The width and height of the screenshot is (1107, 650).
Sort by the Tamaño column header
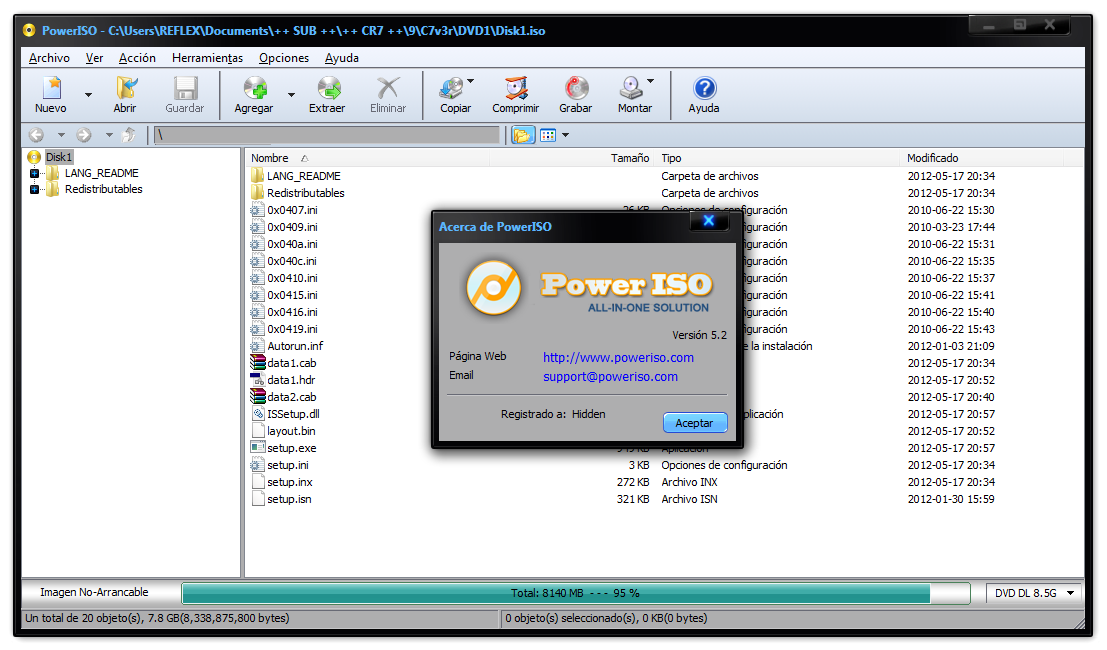point(630,158)
